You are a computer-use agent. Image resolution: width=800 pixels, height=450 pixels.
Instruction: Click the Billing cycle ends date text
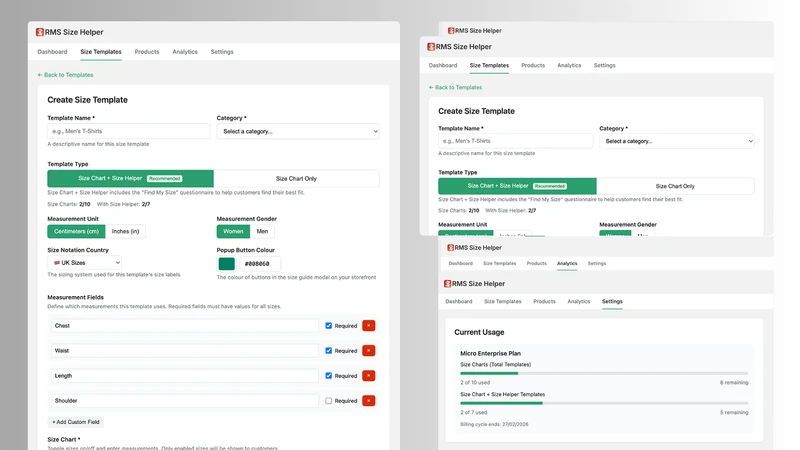[x=494, y=424]
